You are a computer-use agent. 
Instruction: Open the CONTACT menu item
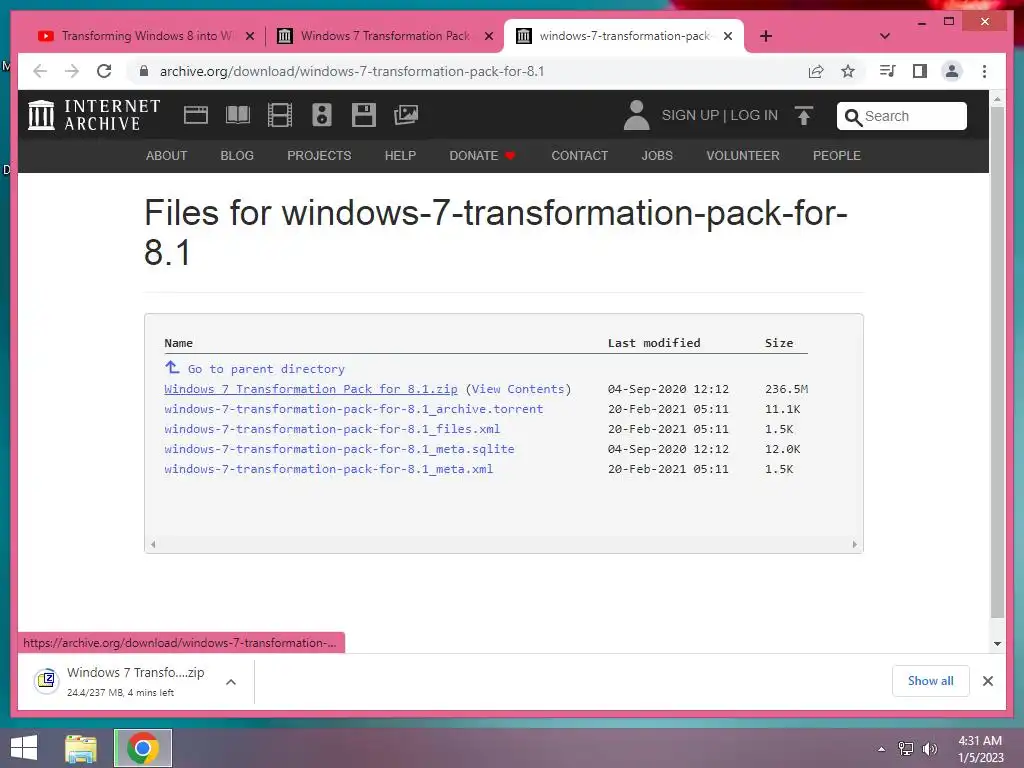coord(579,155)
